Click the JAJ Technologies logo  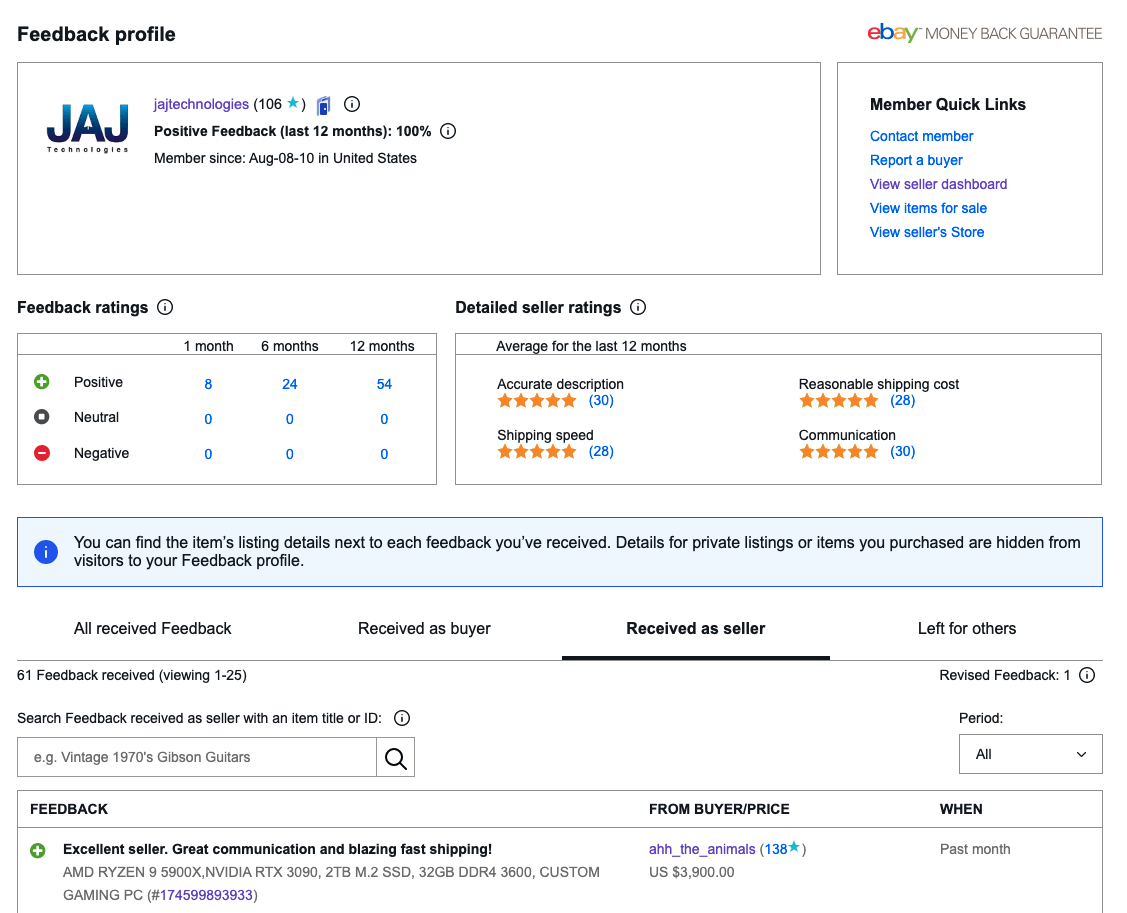pos(88,127)
